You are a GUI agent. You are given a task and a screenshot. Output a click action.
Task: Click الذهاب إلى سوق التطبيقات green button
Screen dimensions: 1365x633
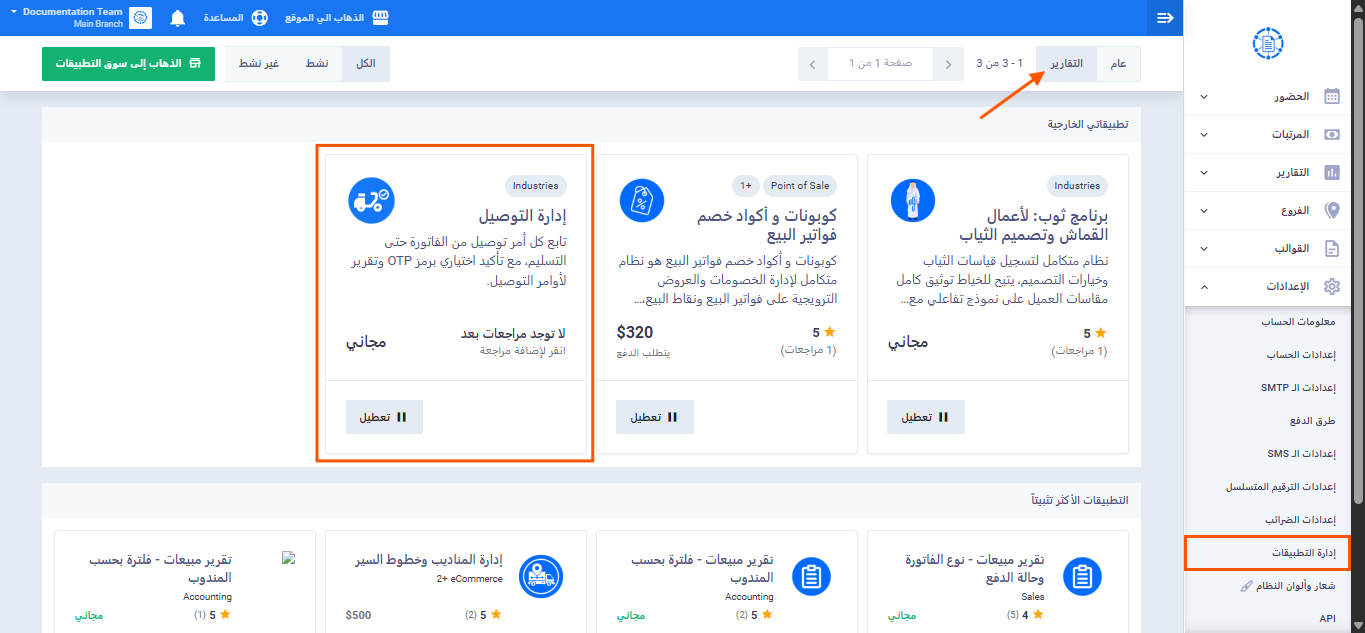pyautogui.click(x=128, y=63)
